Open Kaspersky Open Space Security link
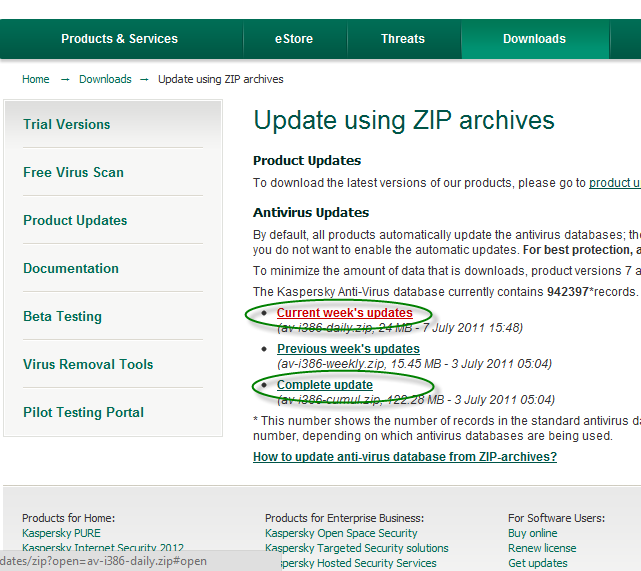641x571 pixels. coord(341,533)
